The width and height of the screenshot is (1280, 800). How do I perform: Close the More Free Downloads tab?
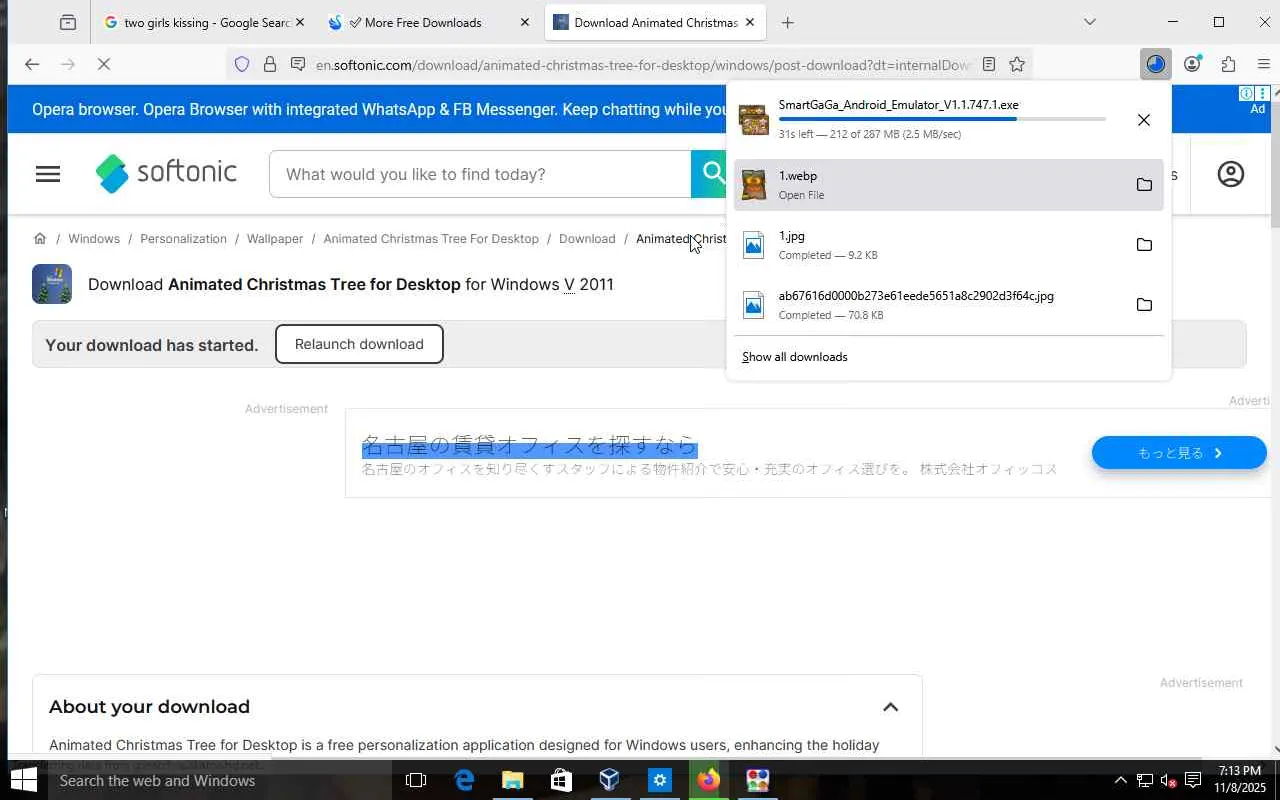525,22
